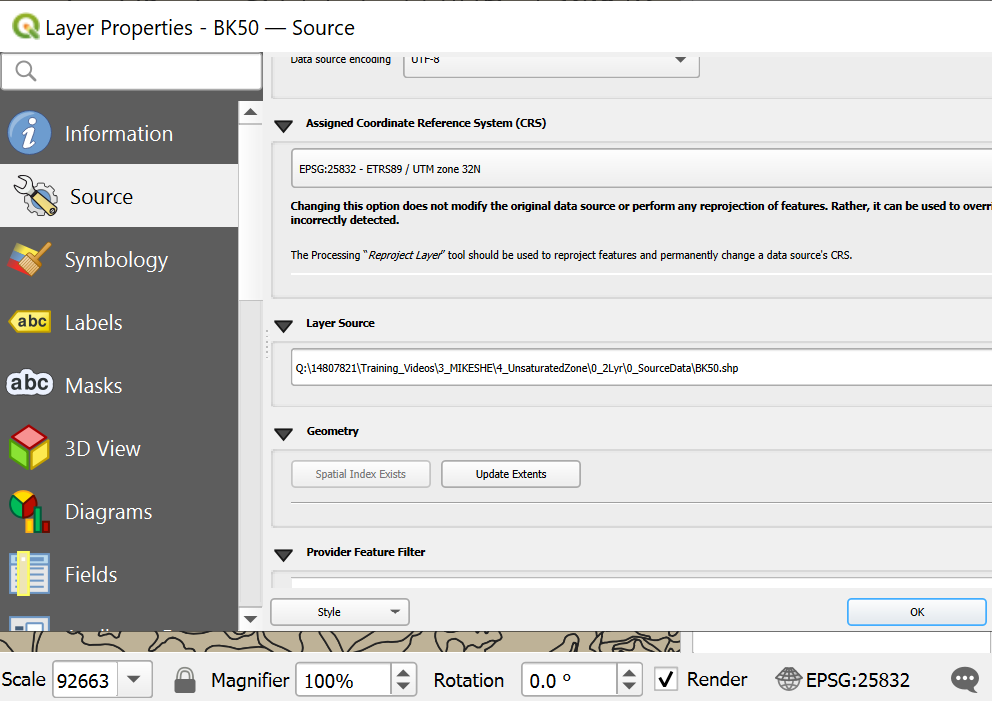Click the QGIS logo in title bar

pyautogui.click(x=26, y=27)
